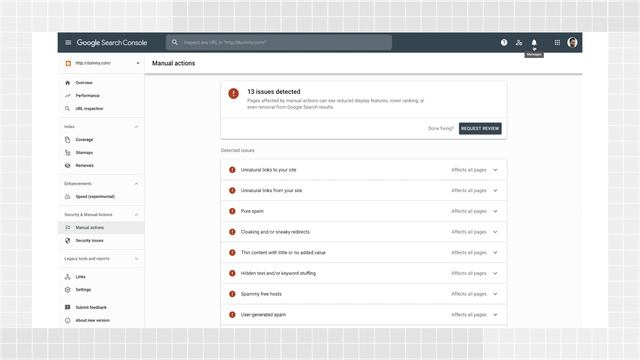
Task: Open Performance report in sidebar
Action: [x=87, y=96]
